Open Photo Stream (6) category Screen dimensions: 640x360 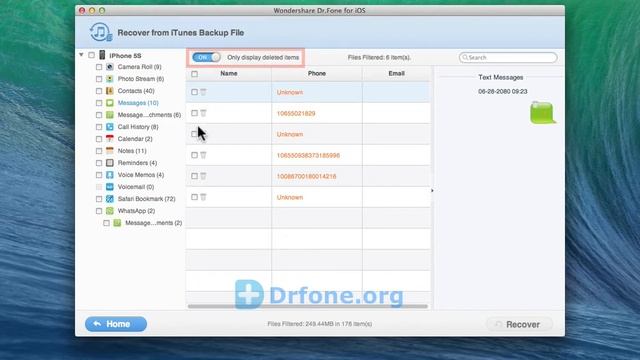pyautogui.click(x=140, y=79)
